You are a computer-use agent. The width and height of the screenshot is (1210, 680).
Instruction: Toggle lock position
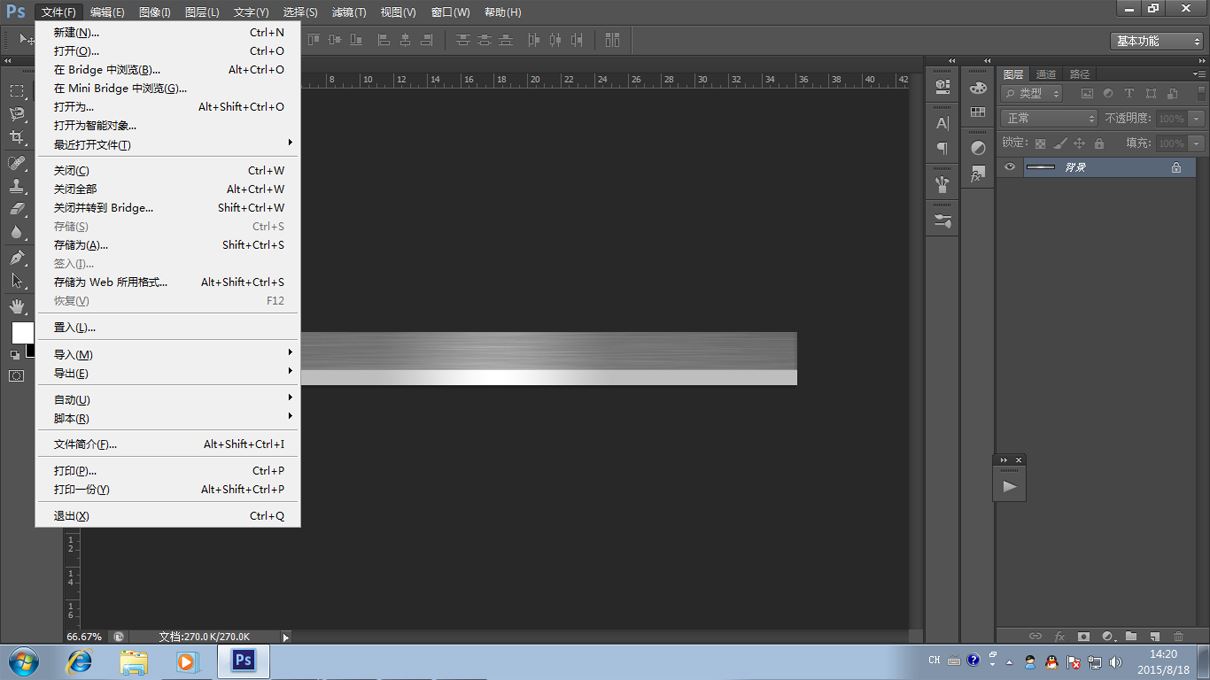[x=1079, y=143]
